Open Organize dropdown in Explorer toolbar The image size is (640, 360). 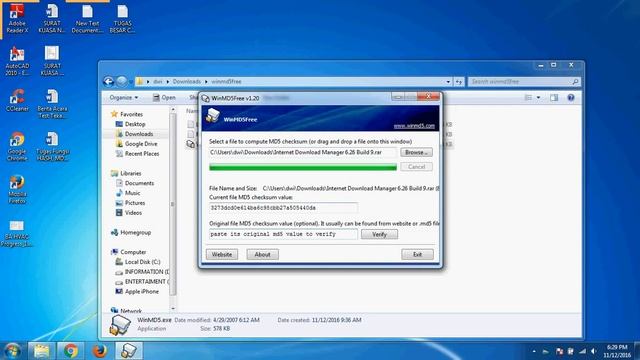pos(124,98)
